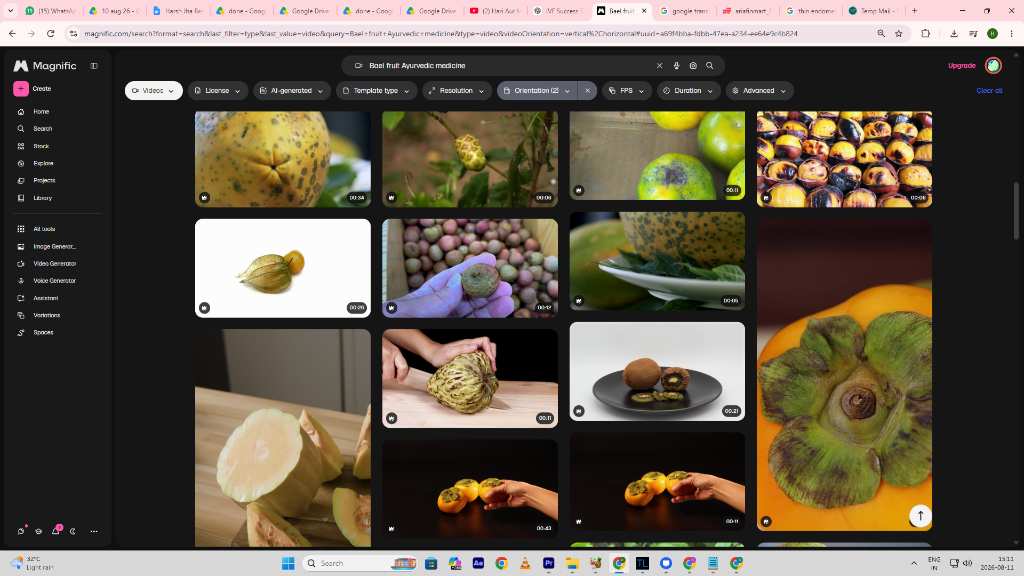Go to Explore in sidebar
The width and height of the screenshot is (1024, 576).
coord(43,163)
